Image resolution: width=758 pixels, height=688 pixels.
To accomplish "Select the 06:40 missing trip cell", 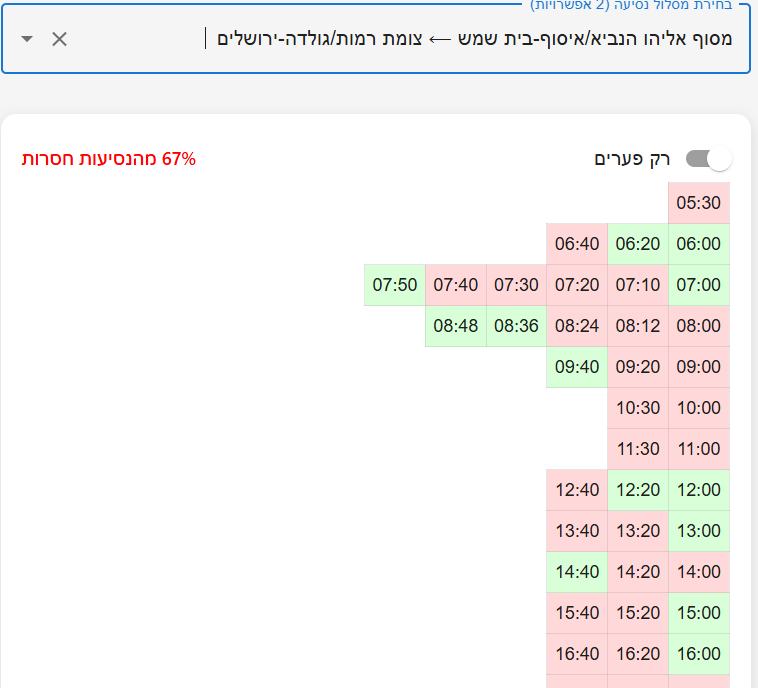I will pyautogui.click(x=577, y=244).
